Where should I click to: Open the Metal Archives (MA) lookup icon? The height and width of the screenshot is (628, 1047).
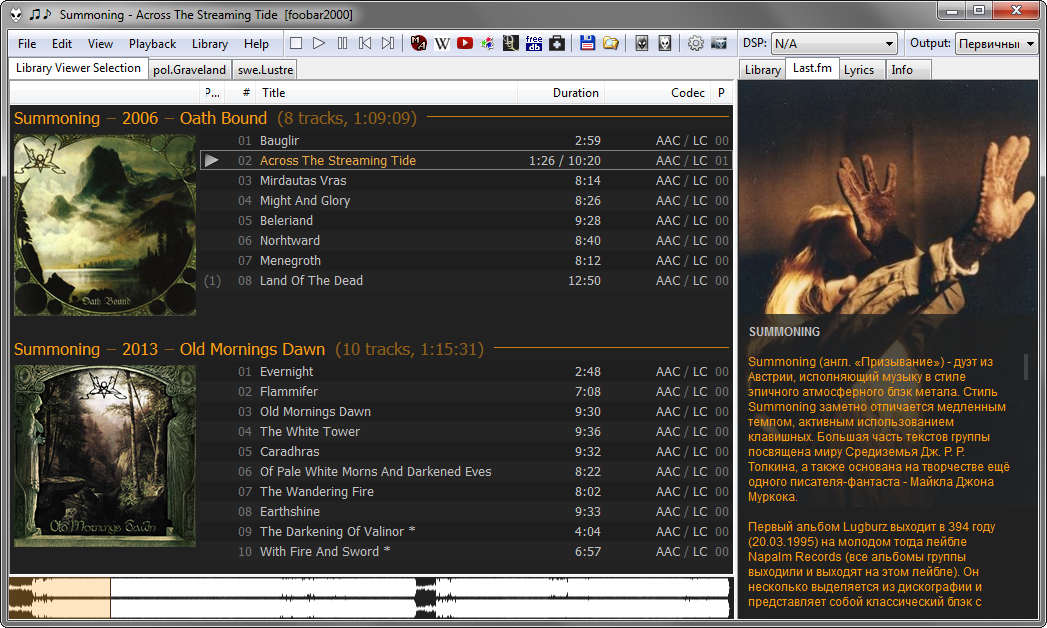click(419, 43)
